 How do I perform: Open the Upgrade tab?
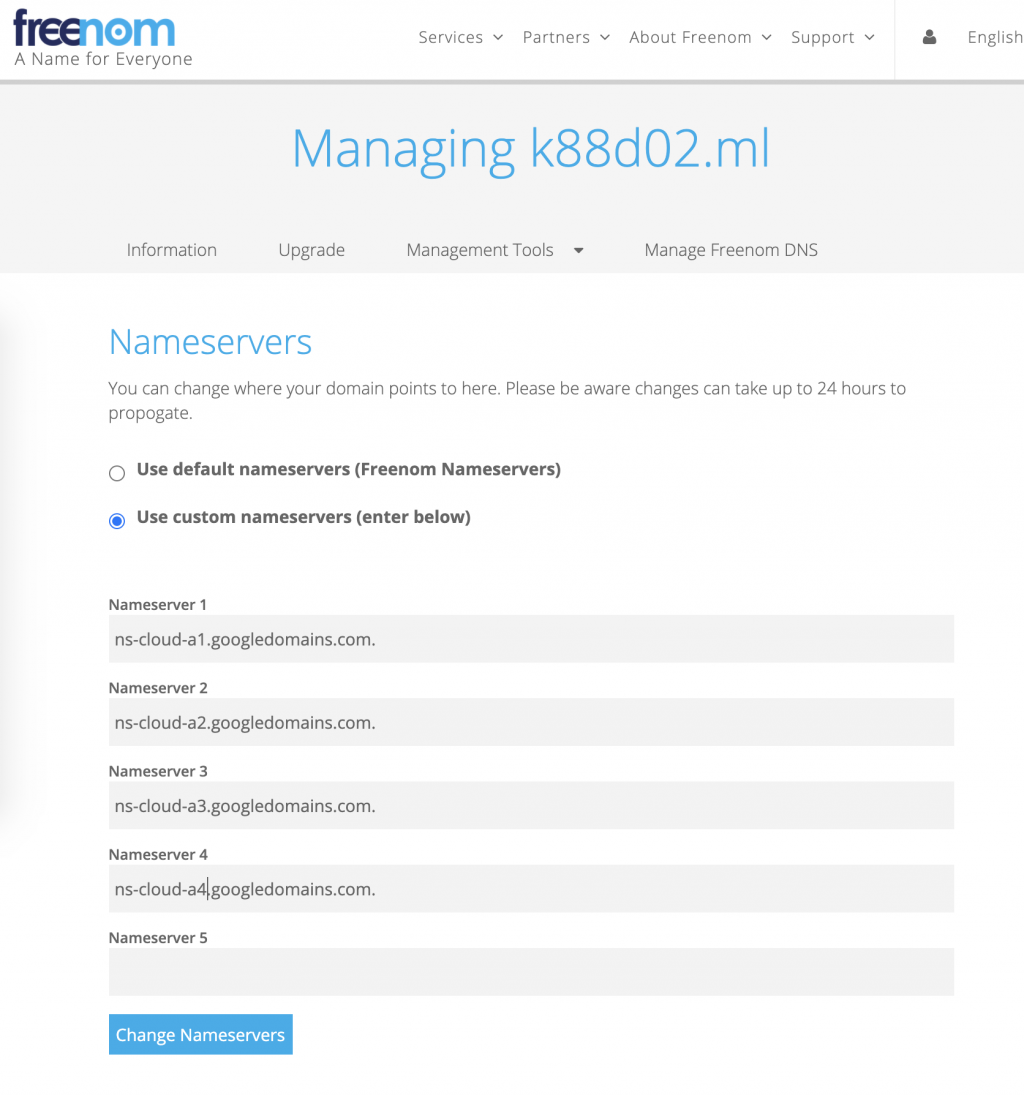312,250
